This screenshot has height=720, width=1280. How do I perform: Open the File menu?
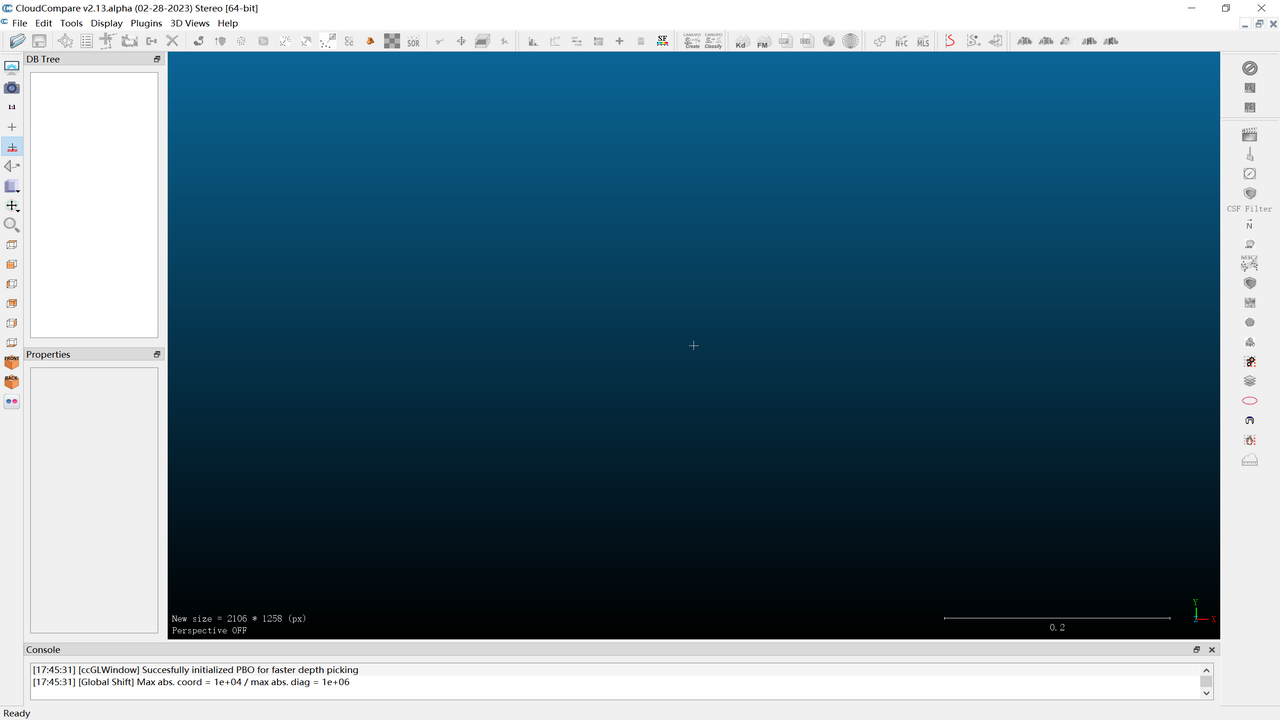click(20, 23)
